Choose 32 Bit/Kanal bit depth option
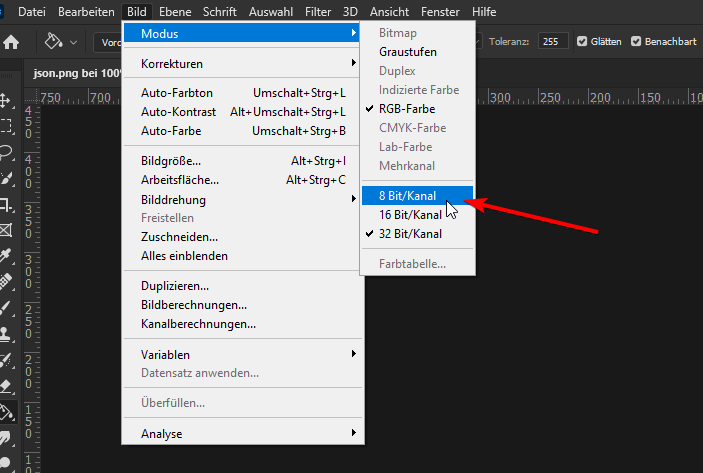 [x=410, y=234]
